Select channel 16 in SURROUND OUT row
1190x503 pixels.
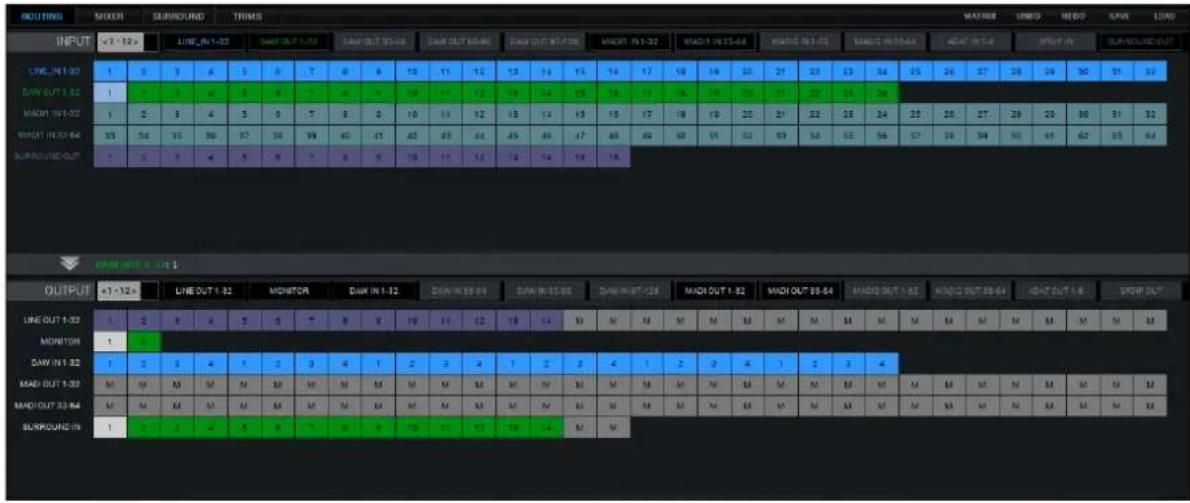coord(613,159)
